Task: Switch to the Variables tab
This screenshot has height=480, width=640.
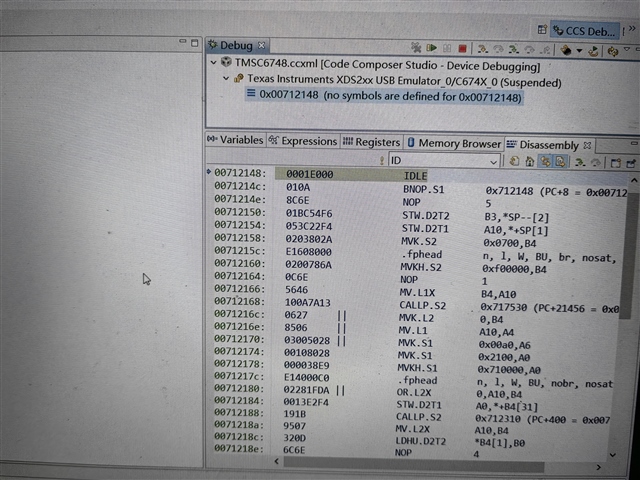Action: [x=236, y=140]
